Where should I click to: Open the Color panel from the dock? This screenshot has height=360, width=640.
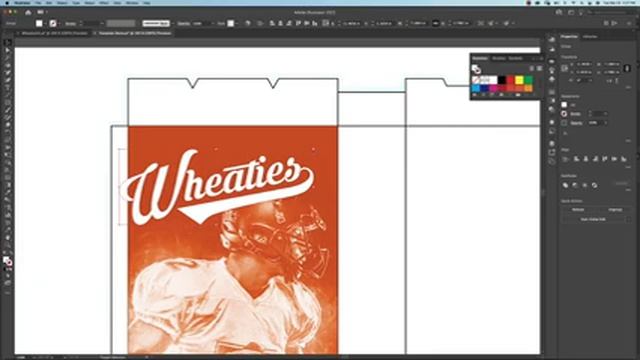552,40
